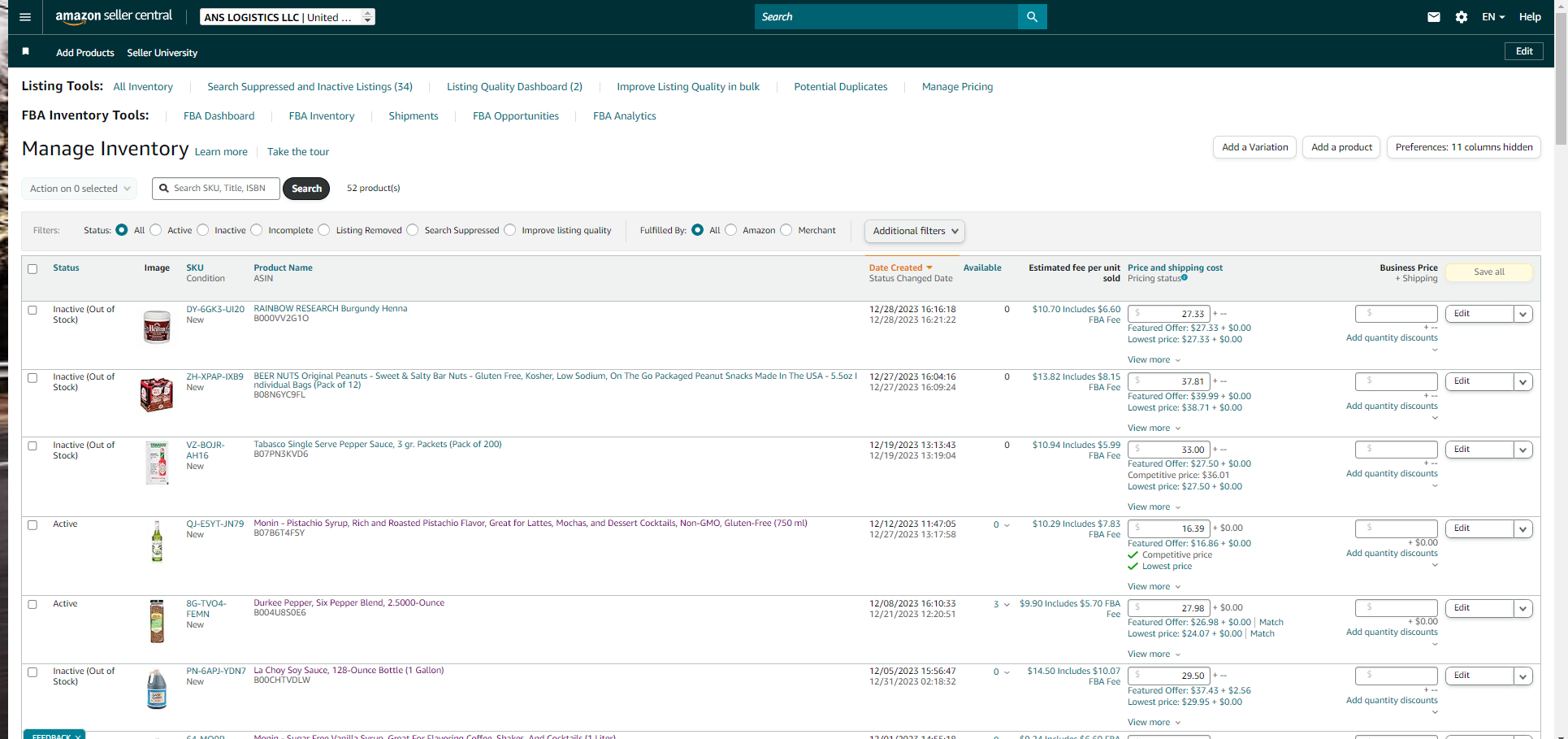1568x739 pixels.
Task: Open Listing Quality Dashboard (2)
Action: click(x=514, y=87)
